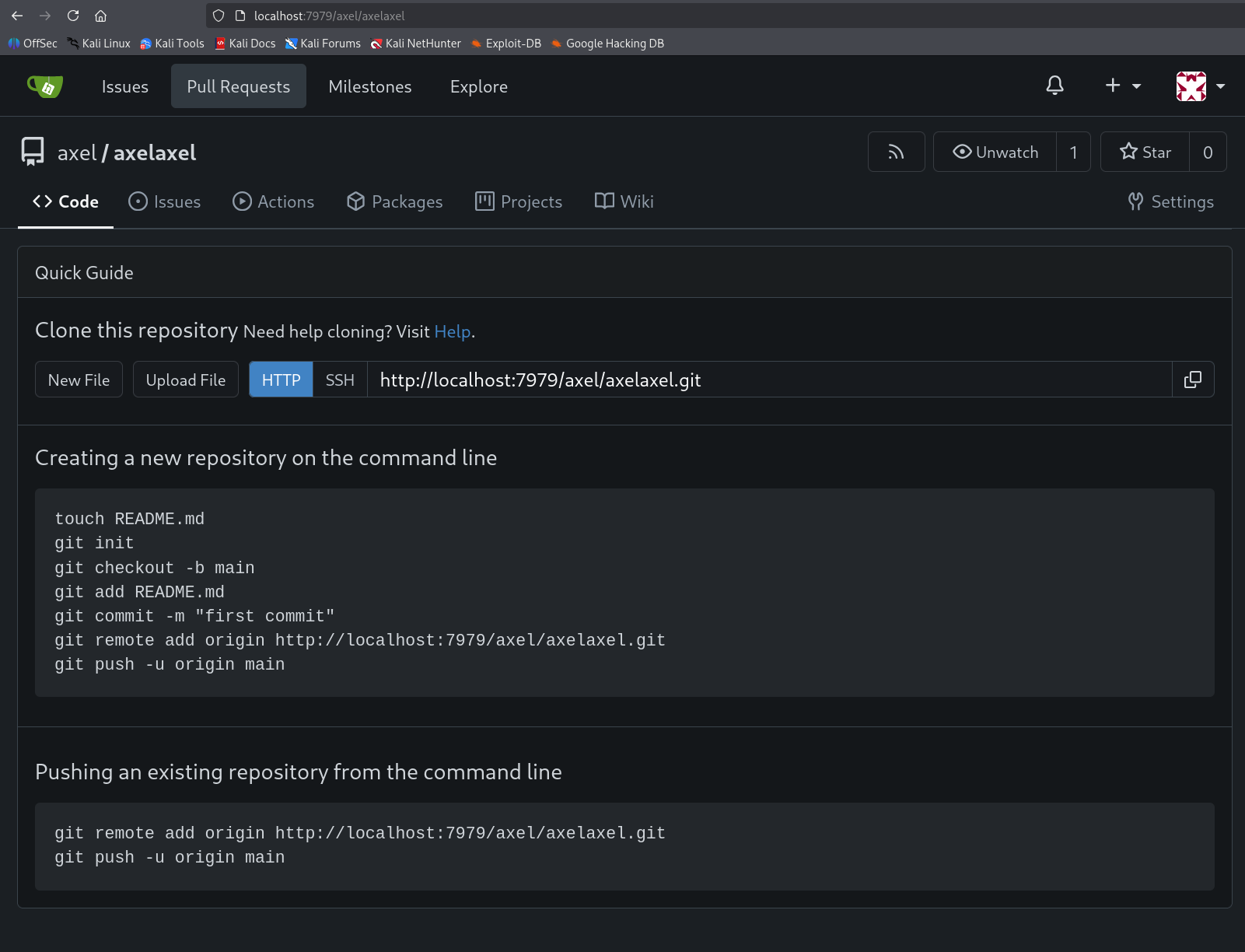Image resolution: width=1245 pixels, height=952 pixels.
Task: Go to the browser home page
Action: (x=100, y=16)
